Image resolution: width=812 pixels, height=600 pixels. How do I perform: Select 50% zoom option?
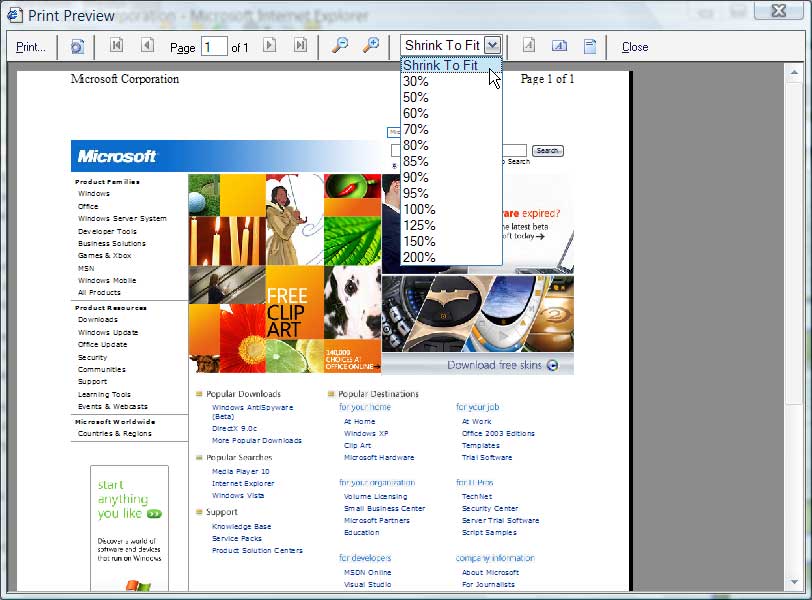[451, 97]
